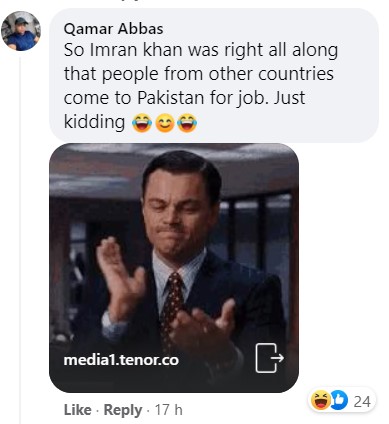Viewport: 389px width, 424px height.
Task: View the 24 reactions count
Action: (362, 401)
